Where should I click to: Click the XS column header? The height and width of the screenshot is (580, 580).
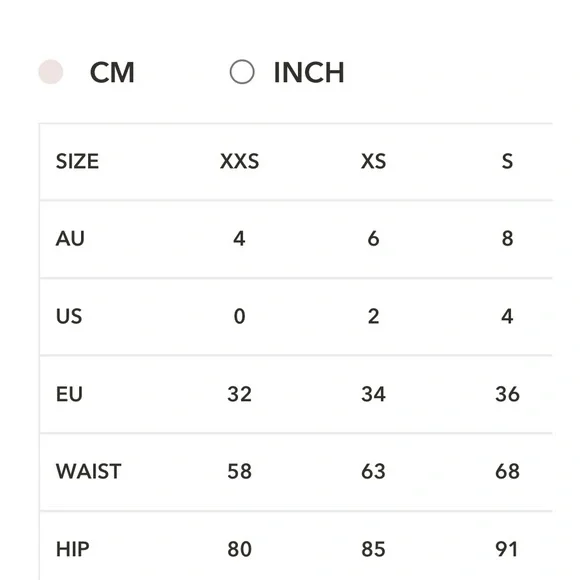point(373,162)
